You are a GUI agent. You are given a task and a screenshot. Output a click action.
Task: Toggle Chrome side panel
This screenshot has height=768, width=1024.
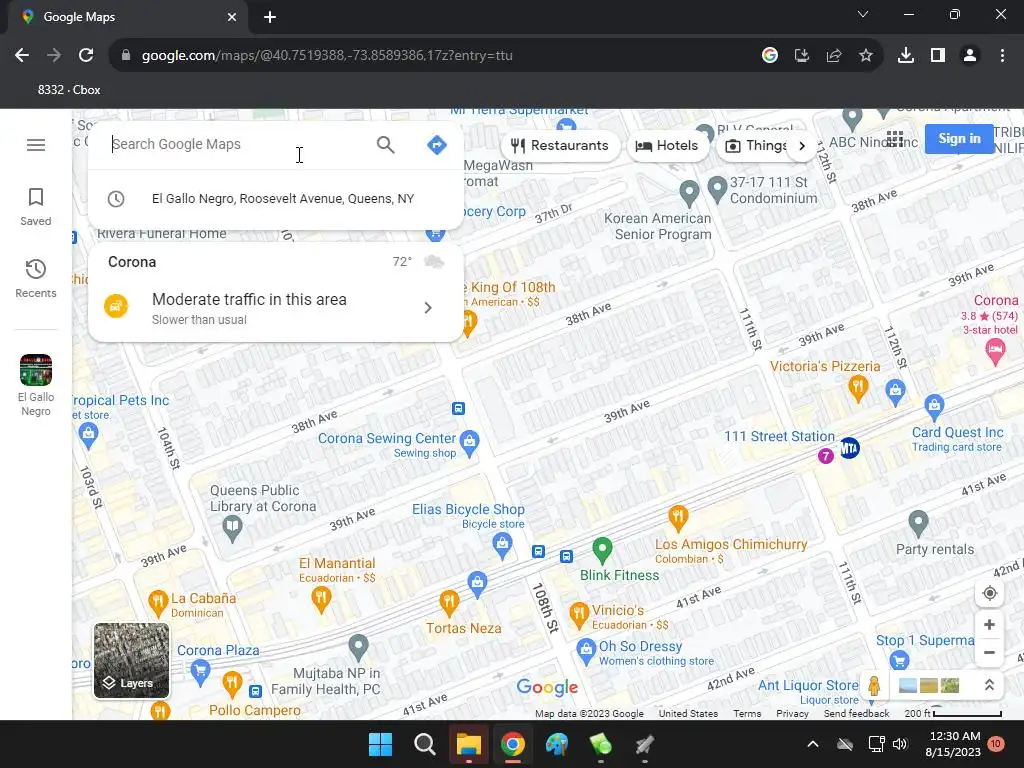click(938, 56)
